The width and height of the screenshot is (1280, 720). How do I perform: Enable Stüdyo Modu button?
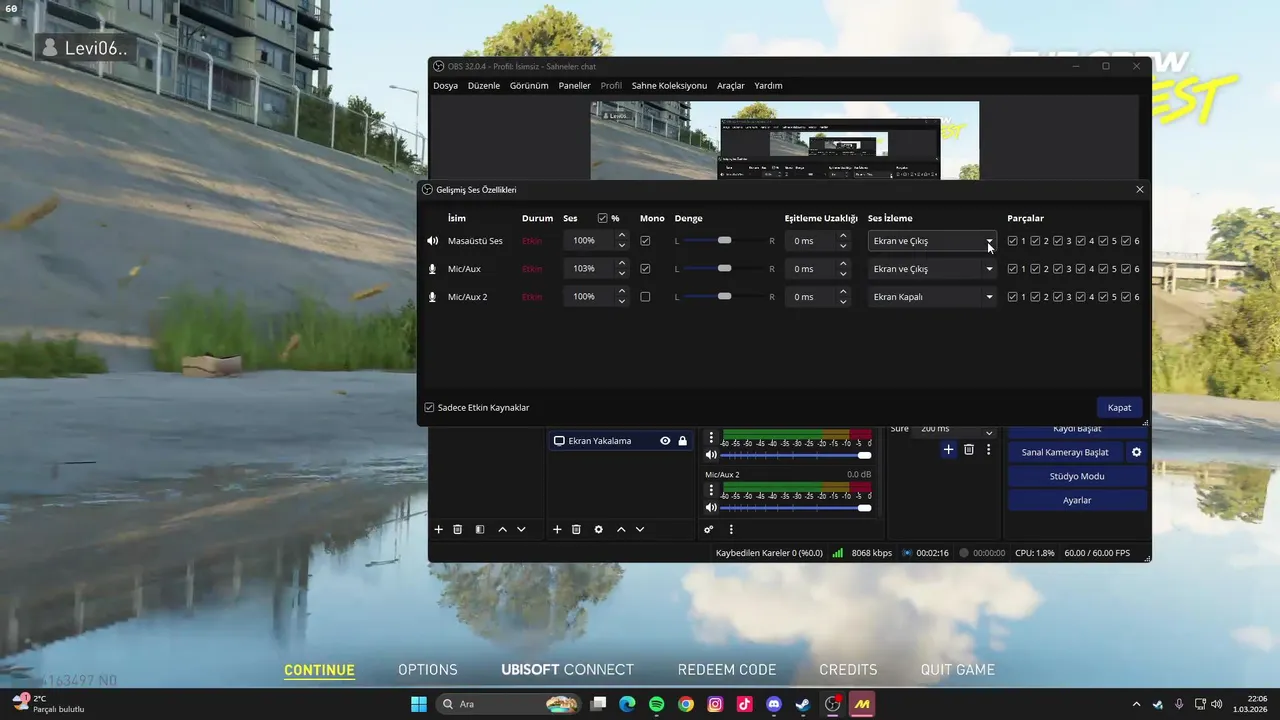pyautogui.click(x=1077, y=476)
